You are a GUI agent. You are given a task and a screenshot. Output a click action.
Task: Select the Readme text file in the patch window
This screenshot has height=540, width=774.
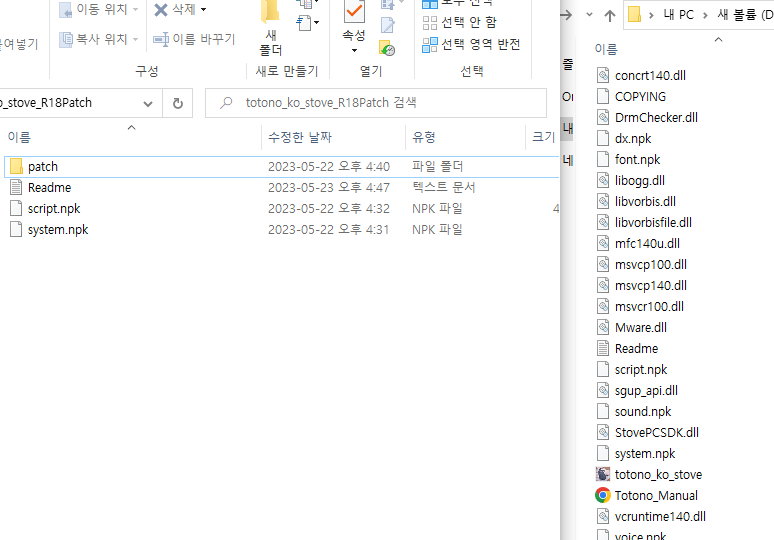(48, 188)
